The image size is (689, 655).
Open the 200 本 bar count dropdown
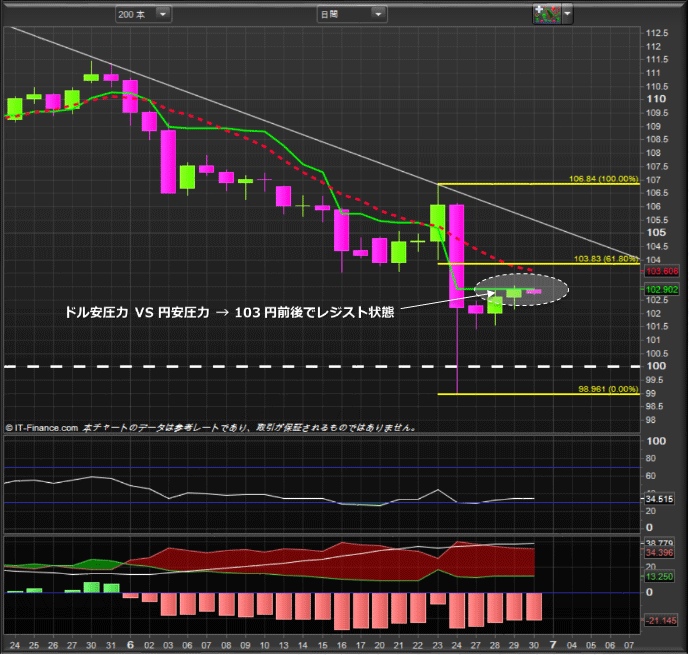pos(143,14)
